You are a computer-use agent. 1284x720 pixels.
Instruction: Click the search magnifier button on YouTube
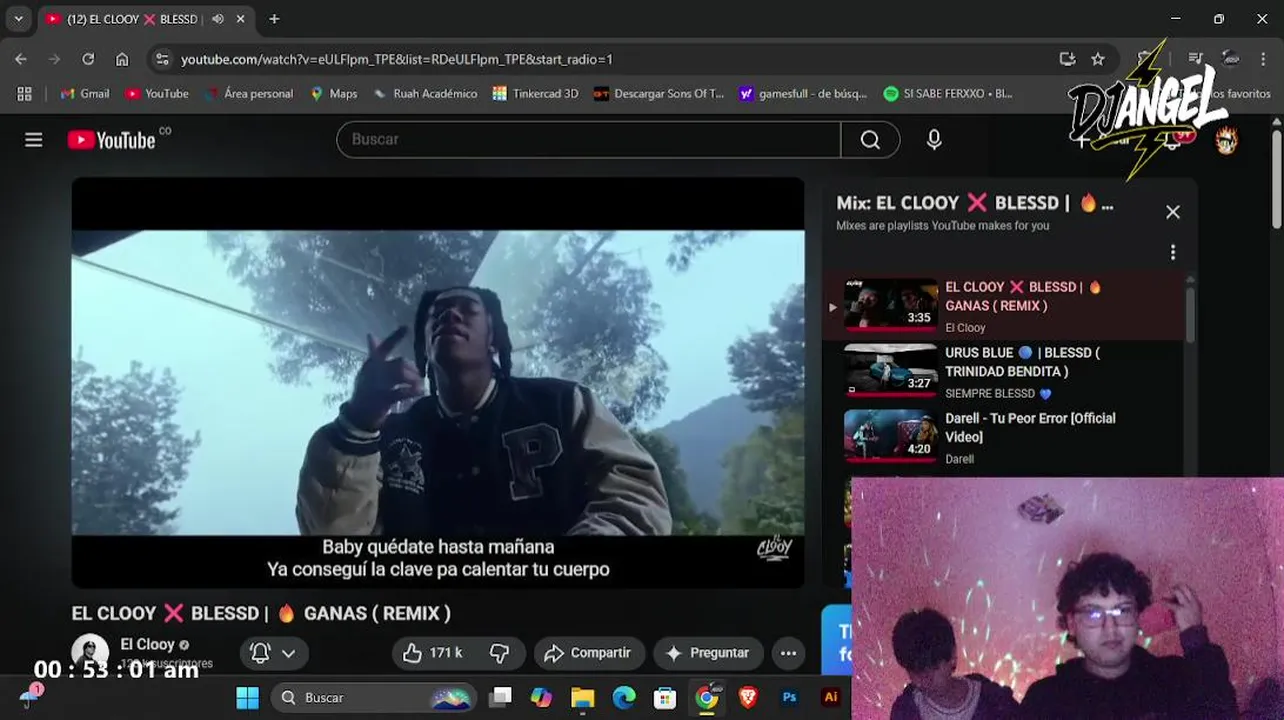(x=870, y=140)
